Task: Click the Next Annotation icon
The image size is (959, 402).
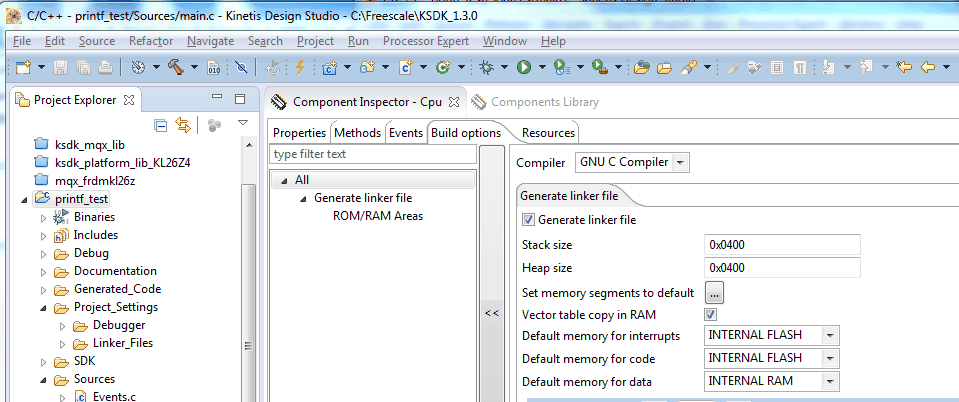Action: click(829, 67)
